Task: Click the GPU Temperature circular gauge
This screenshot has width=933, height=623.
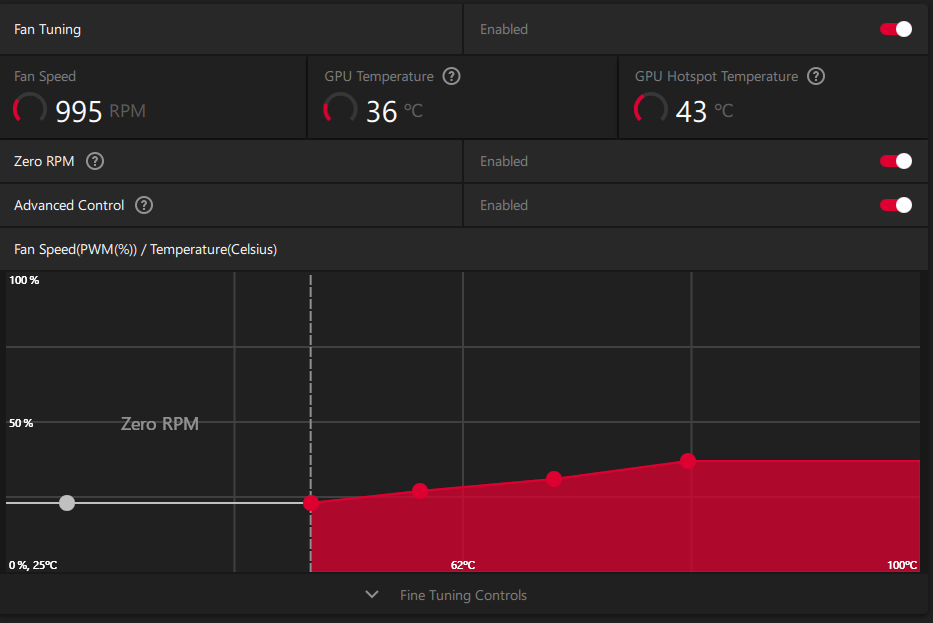Action: 340,108
